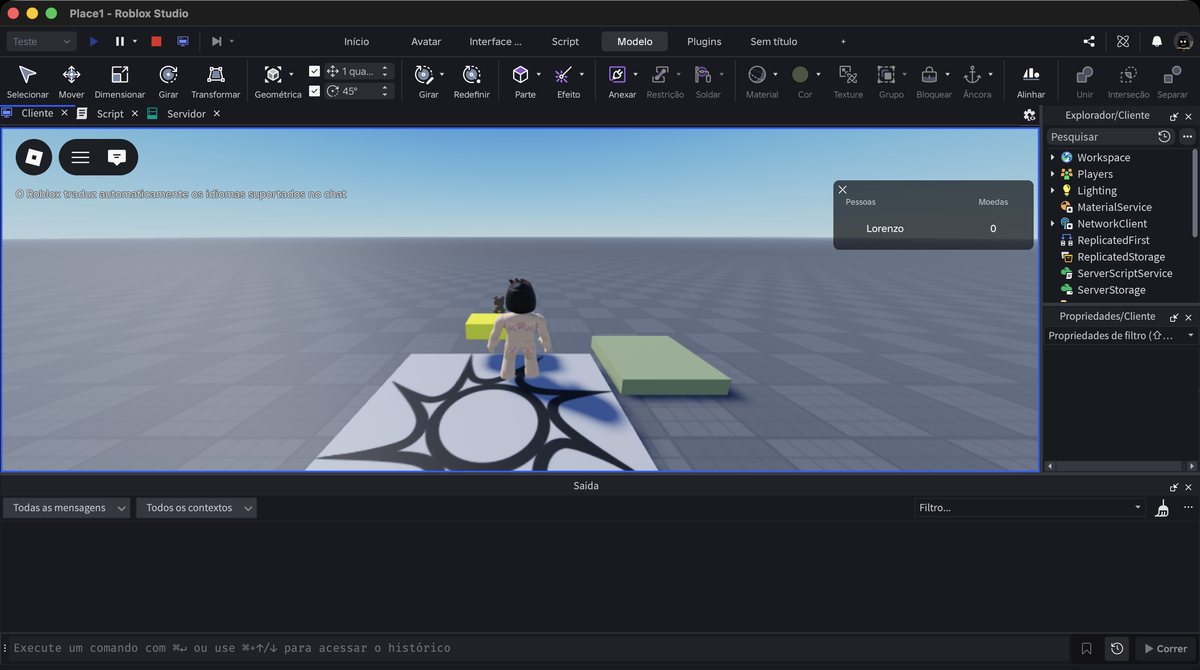Open the share icon in top bar
The height and width of the screenshot is (670, 1200).
point(1089,41)
